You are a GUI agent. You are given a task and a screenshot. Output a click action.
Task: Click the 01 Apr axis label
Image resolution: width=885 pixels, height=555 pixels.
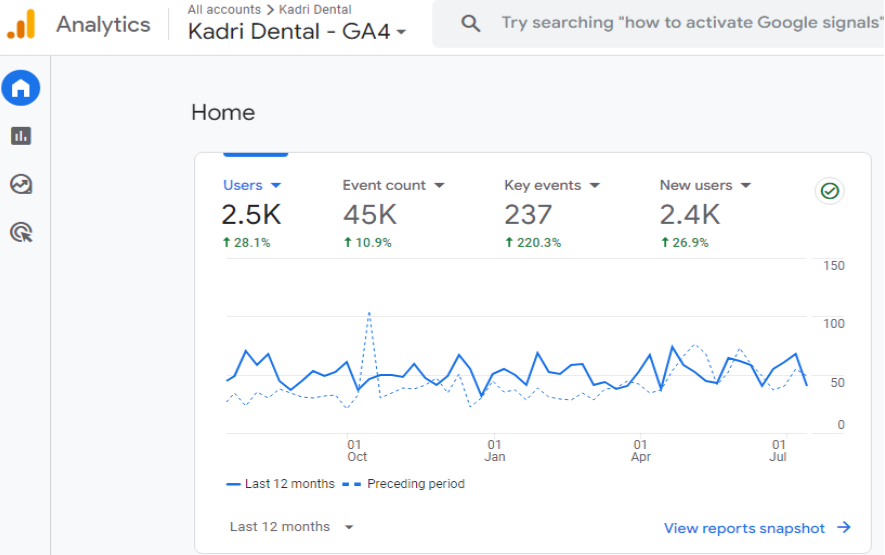click(x=641, y=451)
